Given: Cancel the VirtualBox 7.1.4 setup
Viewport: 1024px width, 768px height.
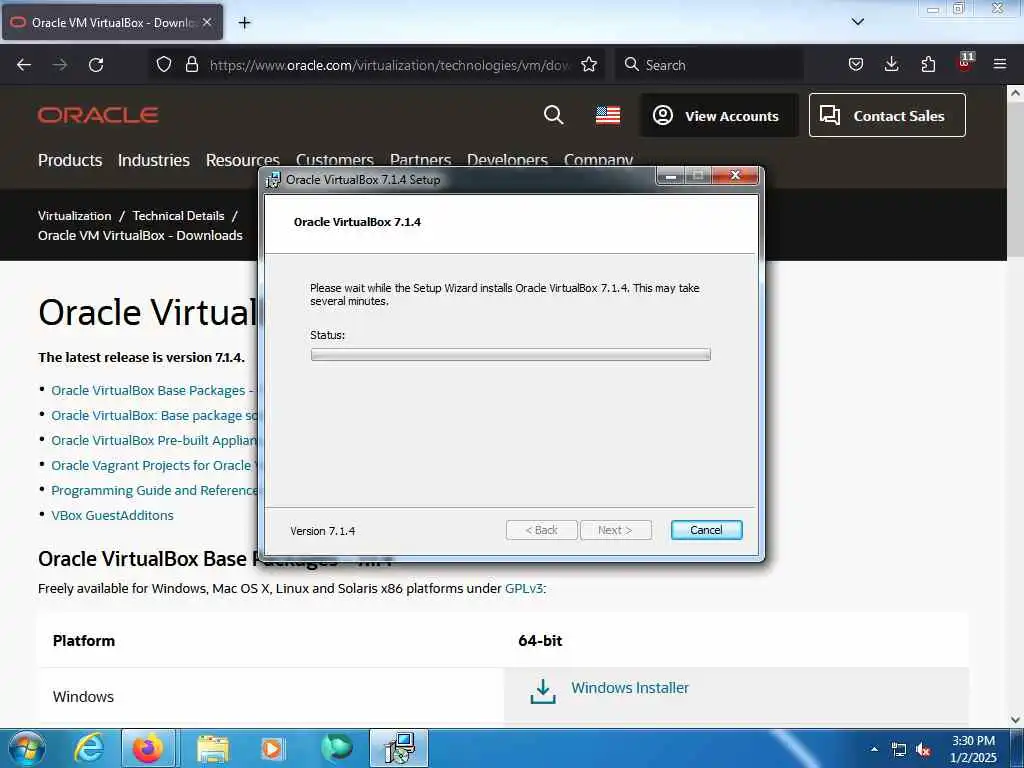Looking at the screenshot, I should click(706, 530).
